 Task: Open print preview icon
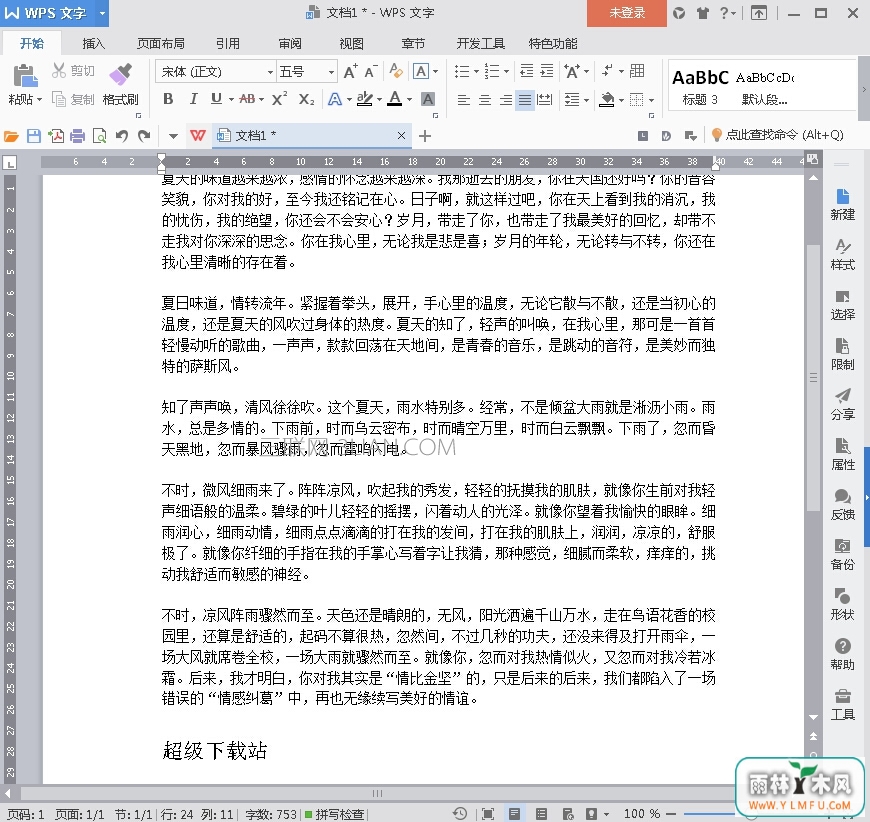point(99,135)
